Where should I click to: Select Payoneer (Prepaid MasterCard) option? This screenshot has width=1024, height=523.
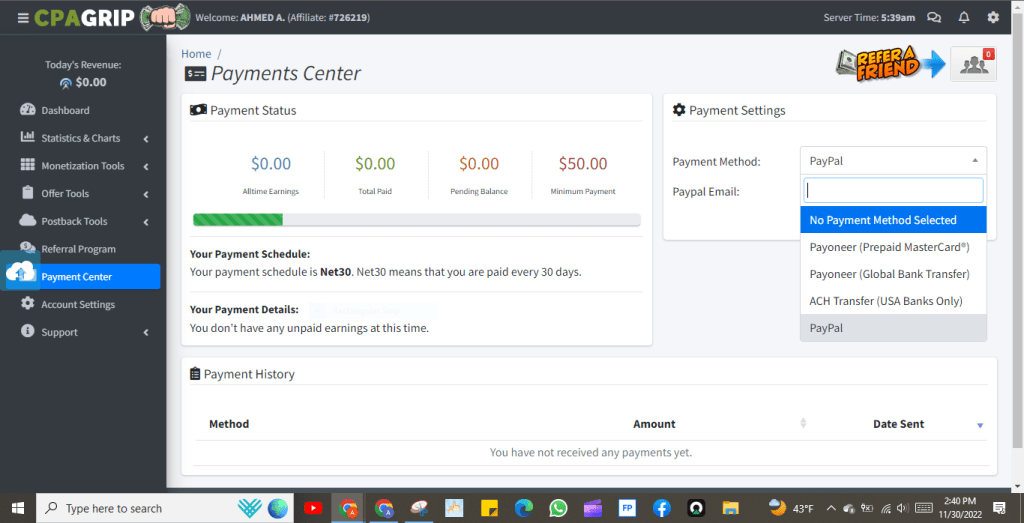point(889,247)
